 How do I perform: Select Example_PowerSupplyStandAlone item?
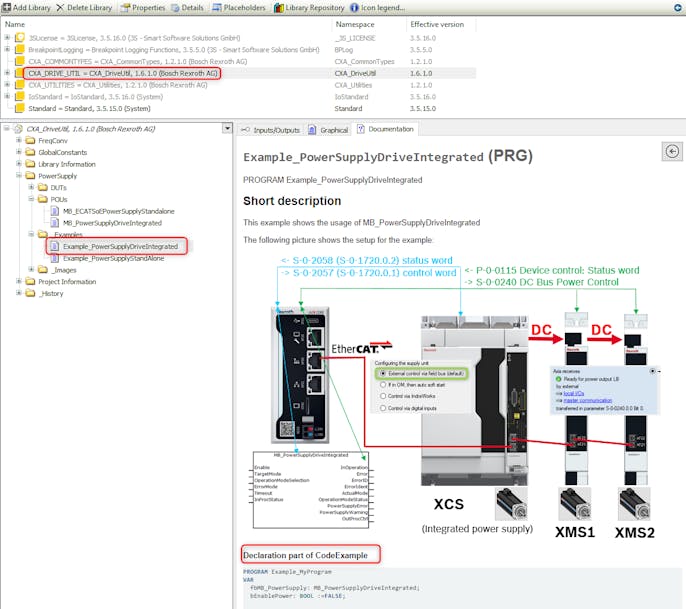pos(114,259)
